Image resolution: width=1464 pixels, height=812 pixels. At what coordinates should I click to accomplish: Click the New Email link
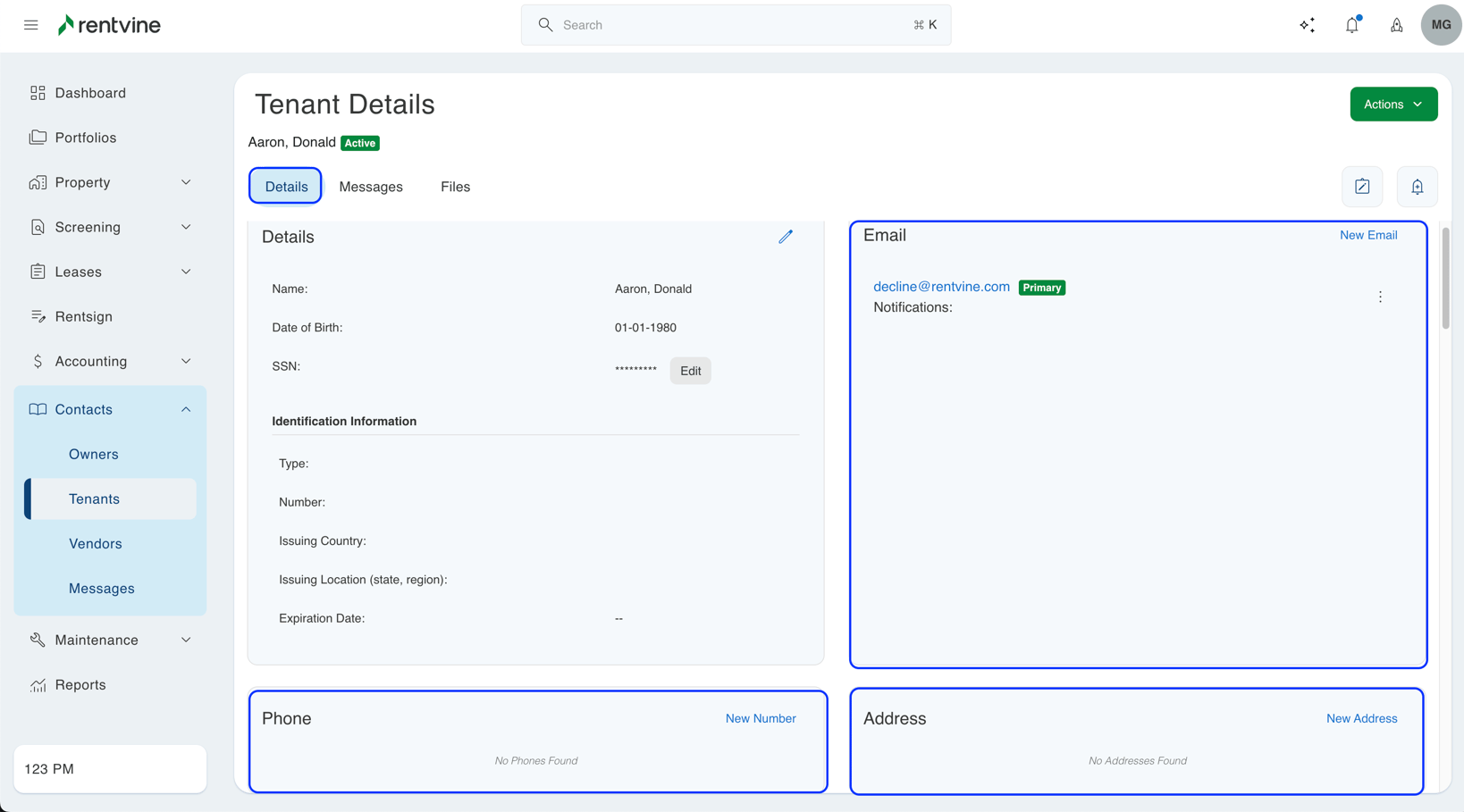1367,234
